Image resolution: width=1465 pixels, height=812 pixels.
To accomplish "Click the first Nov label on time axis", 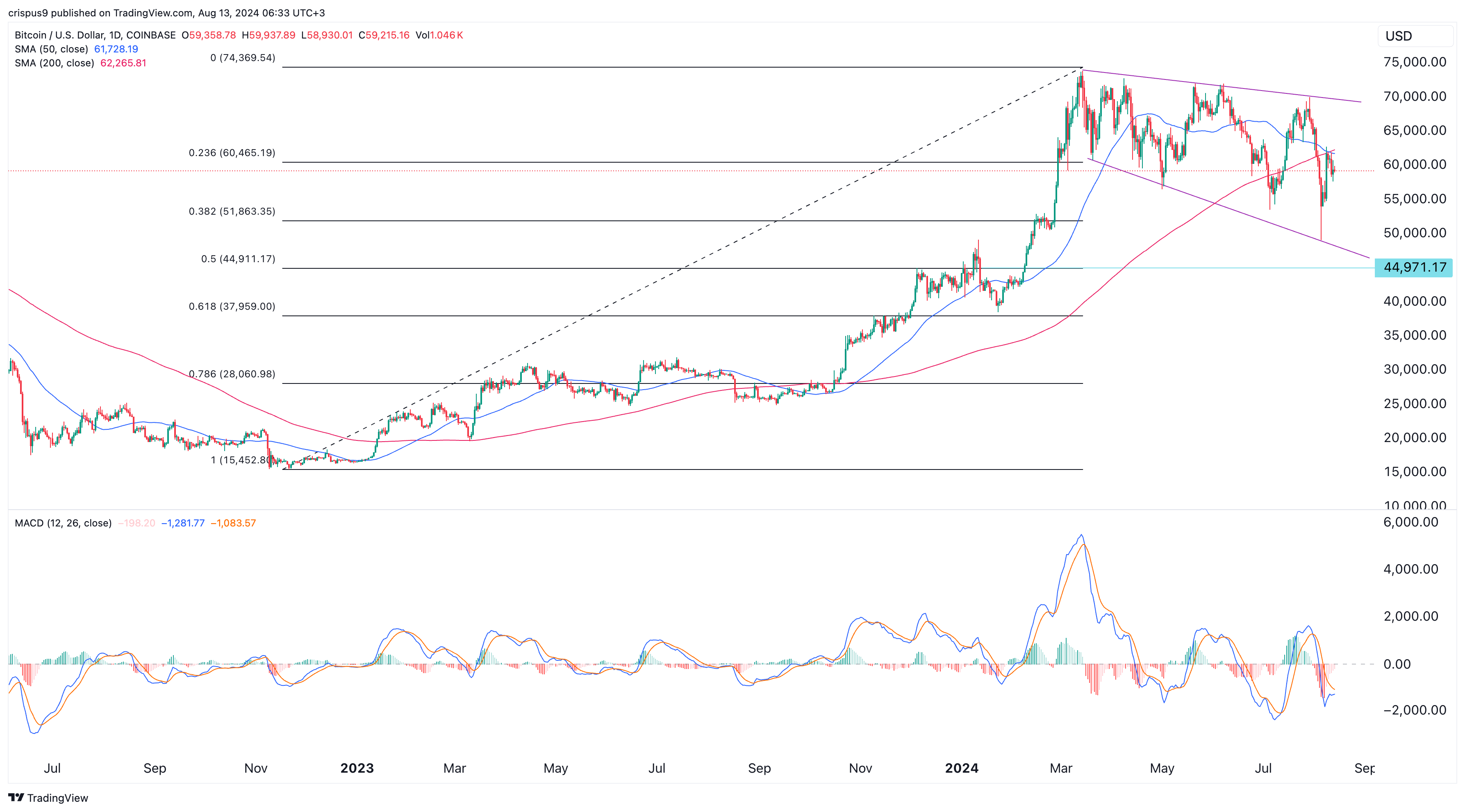I will click(256, 768).
